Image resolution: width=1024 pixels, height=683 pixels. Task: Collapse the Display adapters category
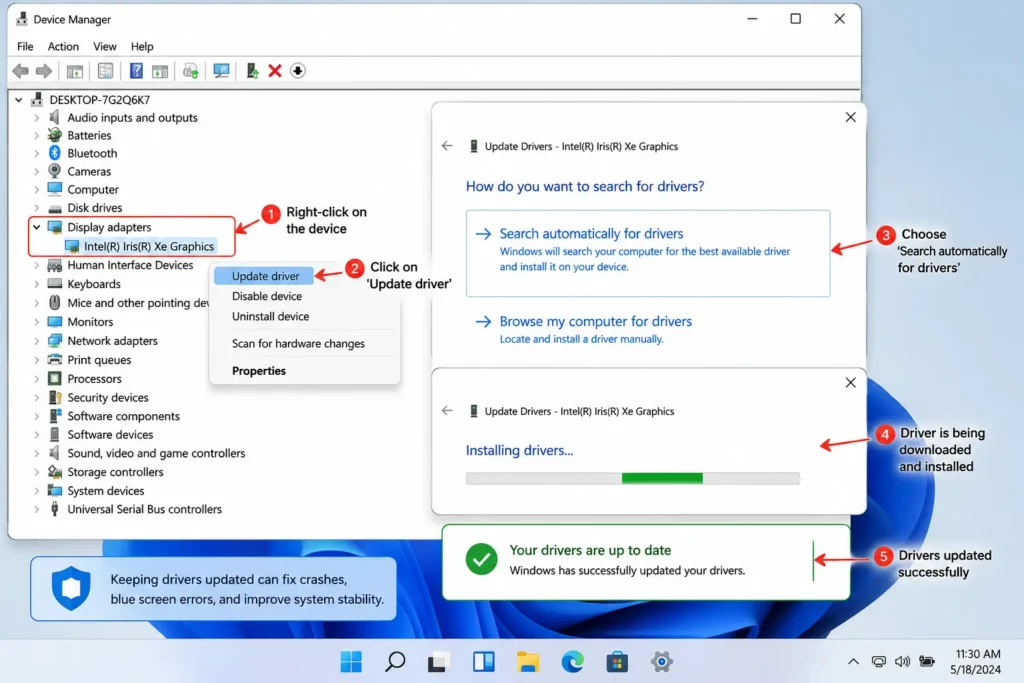click(37, 227)
